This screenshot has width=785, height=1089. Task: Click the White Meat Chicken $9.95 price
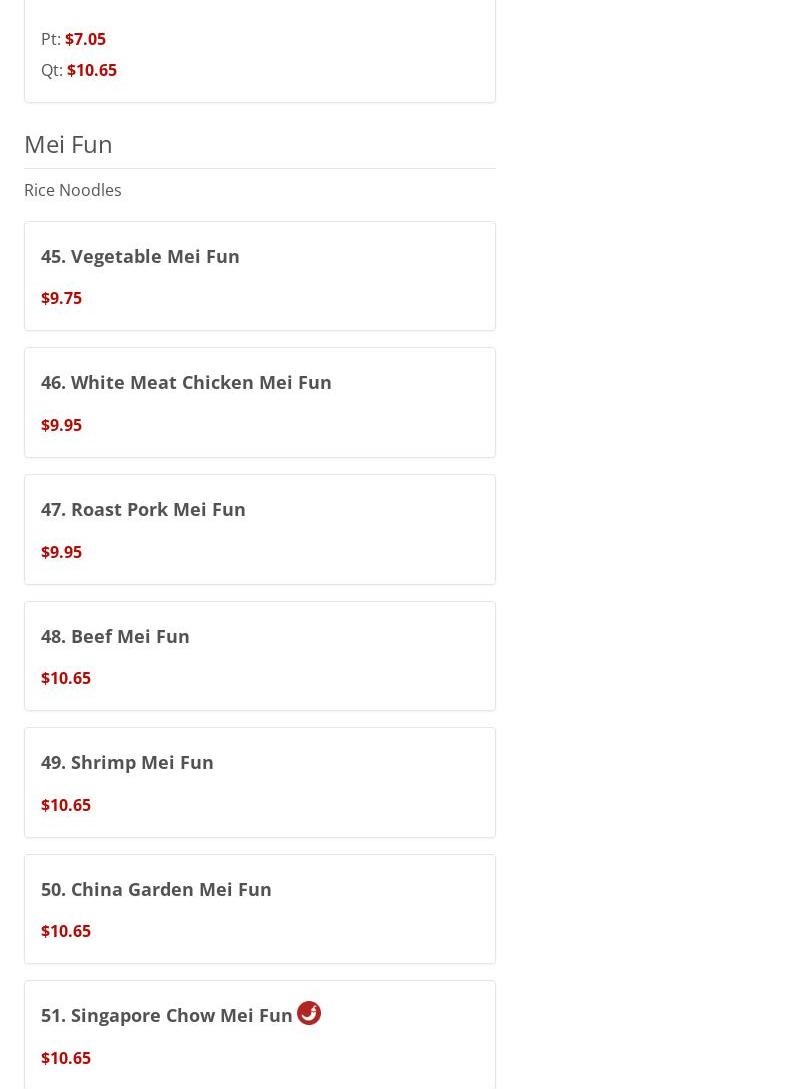point(61,425)
